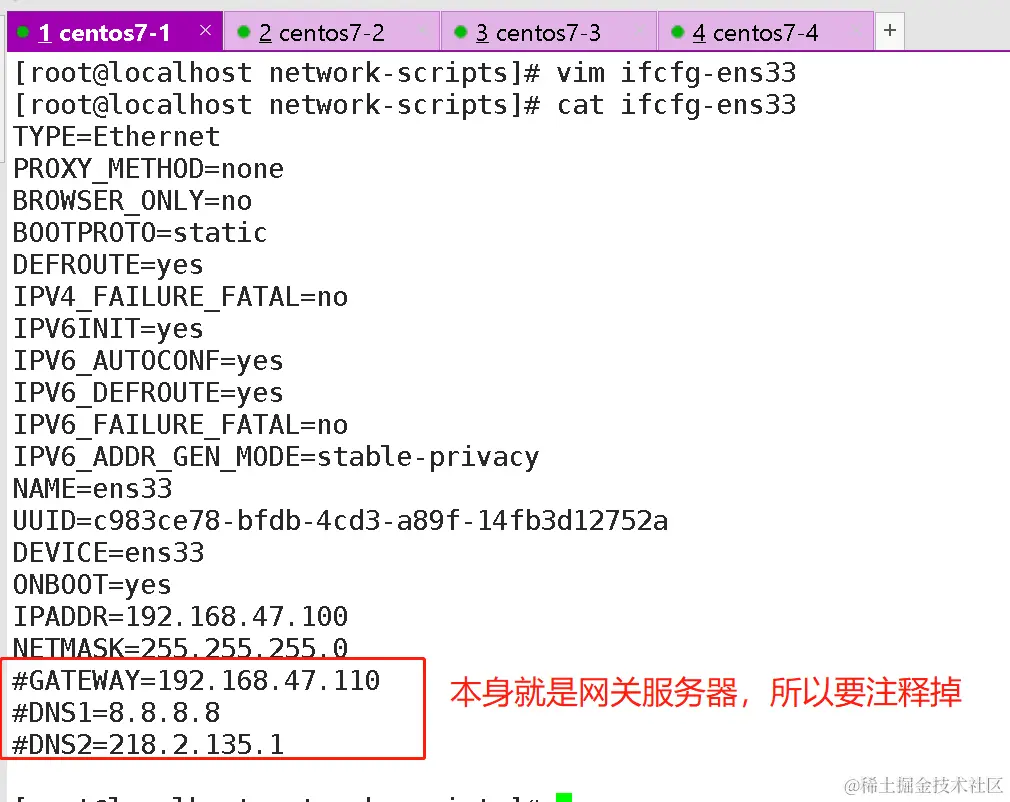
Task: Click the UUID line in terminal output
Action: (340, 521)
